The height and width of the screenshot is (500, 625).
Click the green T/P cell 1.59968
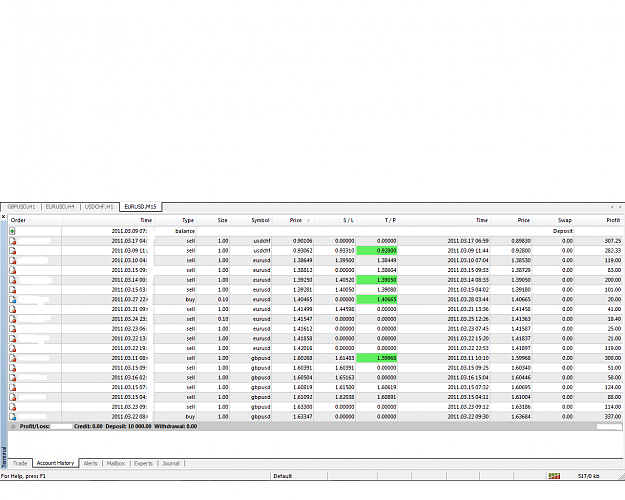click(377, 358)
